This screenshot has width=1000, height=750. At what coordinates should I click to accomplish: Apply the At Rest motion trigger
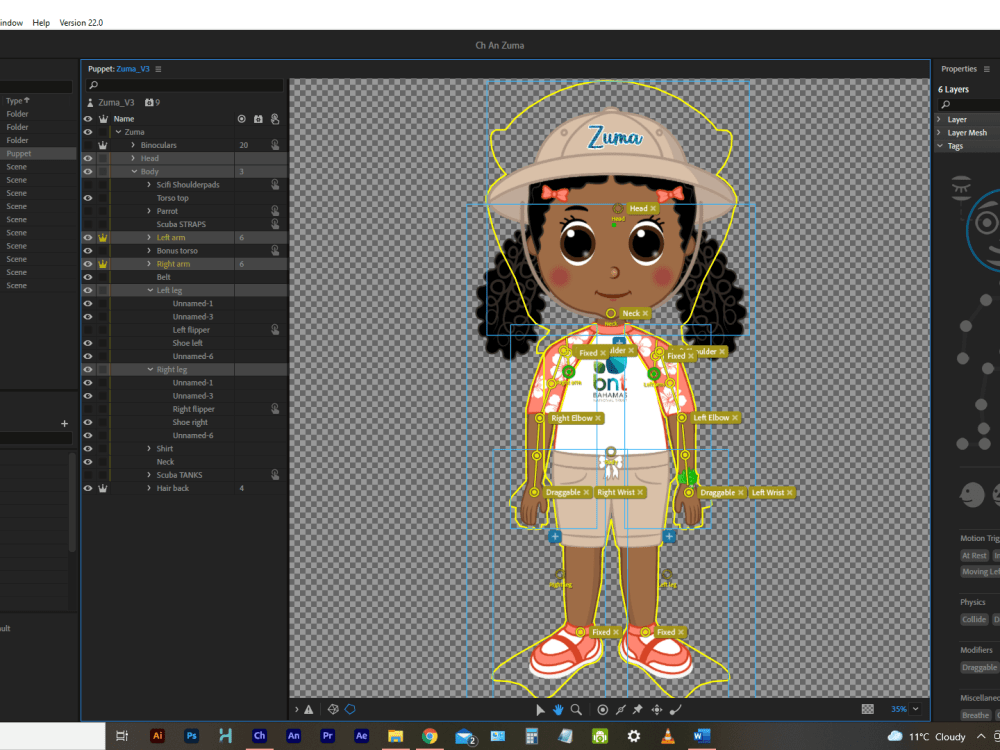(974, 555)
